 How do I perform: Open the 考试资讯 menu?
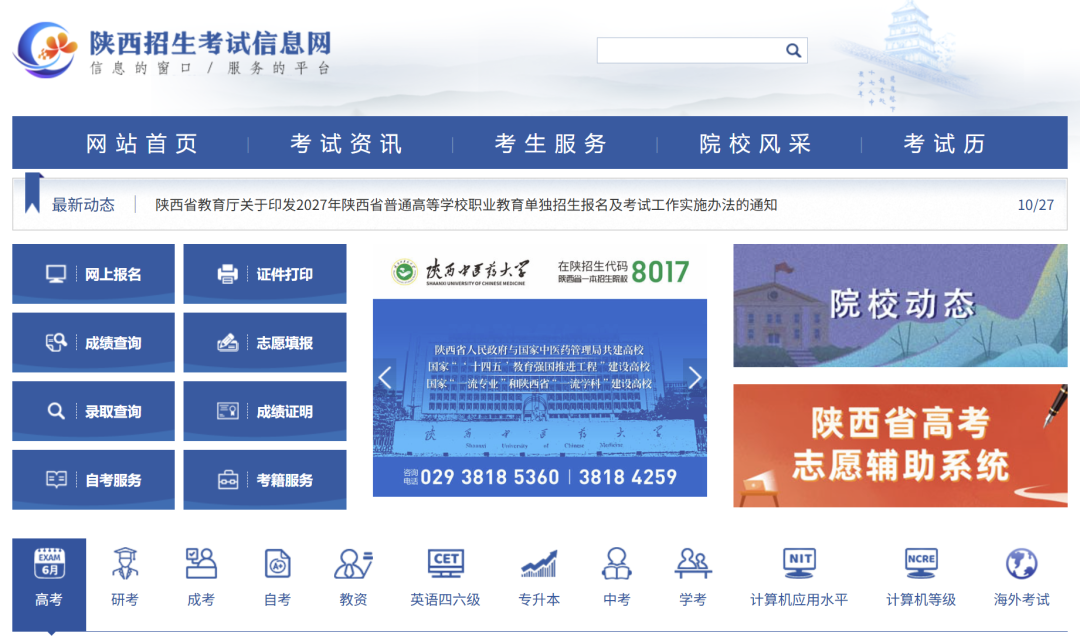pos(346,143)
